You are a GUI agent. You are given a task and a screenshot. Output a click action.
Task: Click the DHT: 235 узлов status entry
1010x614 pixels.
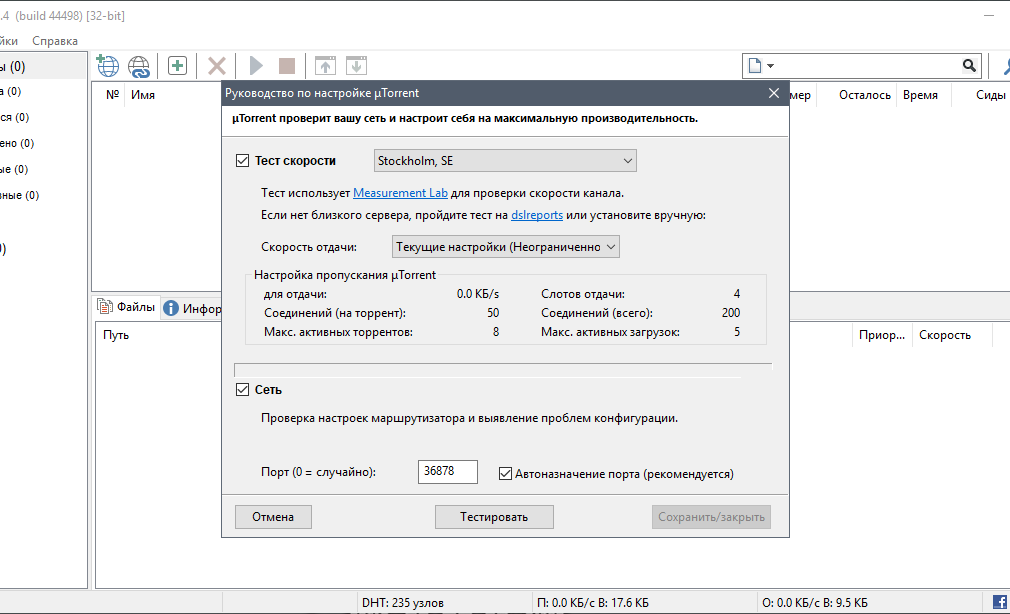coord(403,603)
